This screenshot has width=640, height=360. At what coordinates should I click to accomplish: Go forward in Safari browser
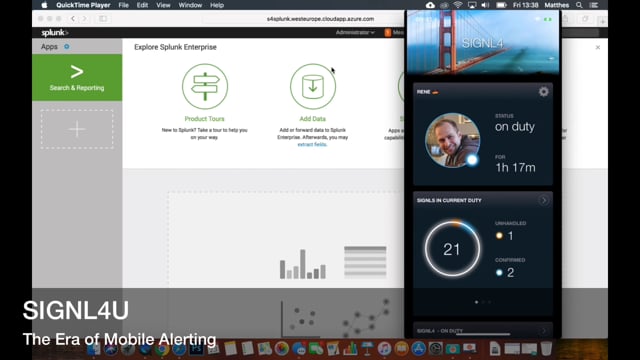pyautogui.click(x=84, y=19)
